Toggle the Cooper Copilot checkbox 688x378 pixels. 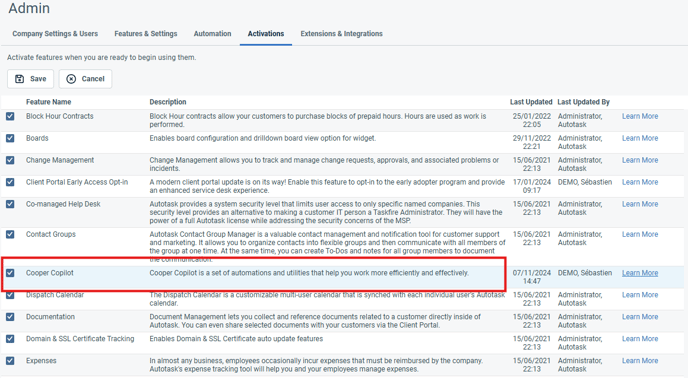[10, 273]
